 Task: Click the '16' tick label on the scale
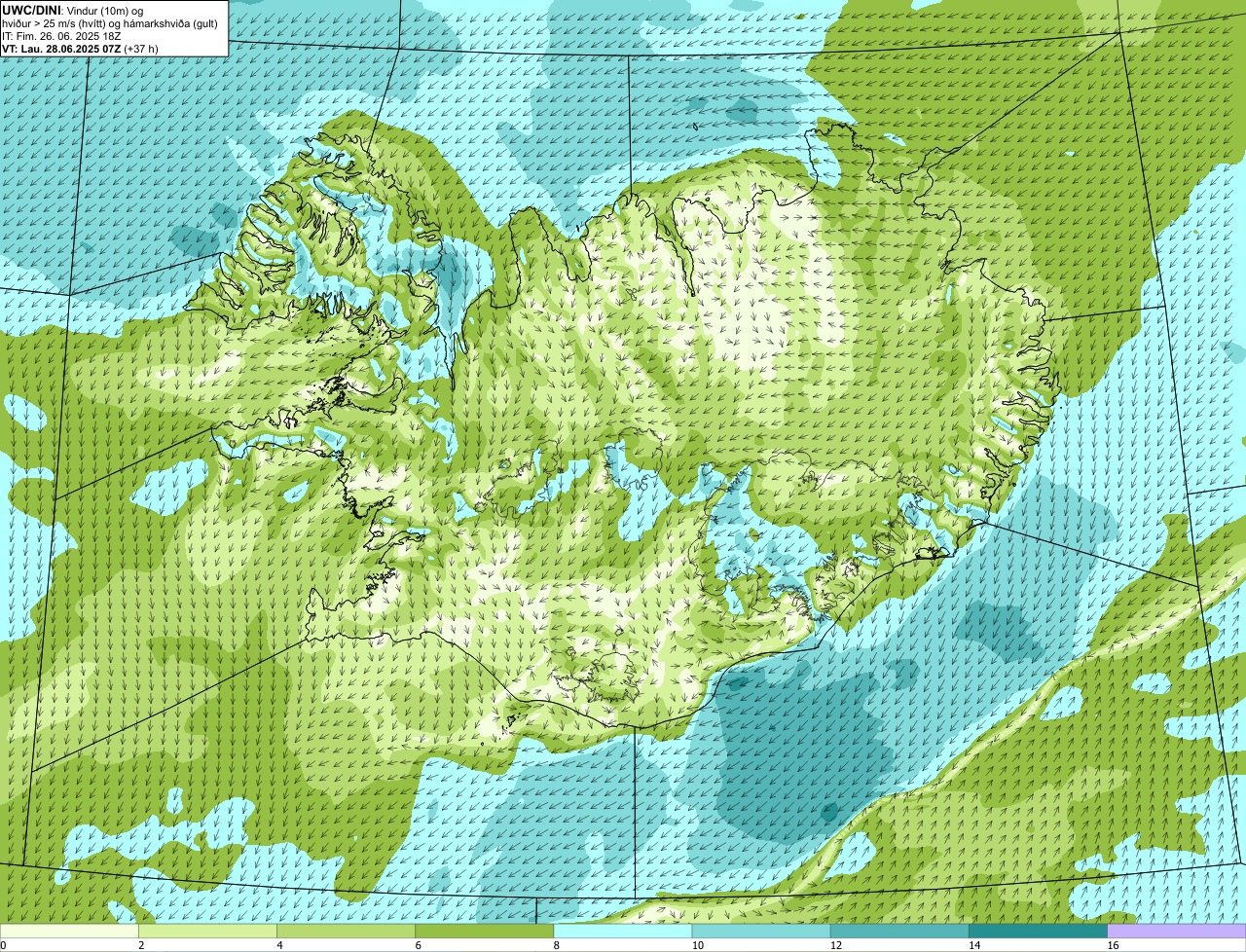click(x=1113, y=945)
